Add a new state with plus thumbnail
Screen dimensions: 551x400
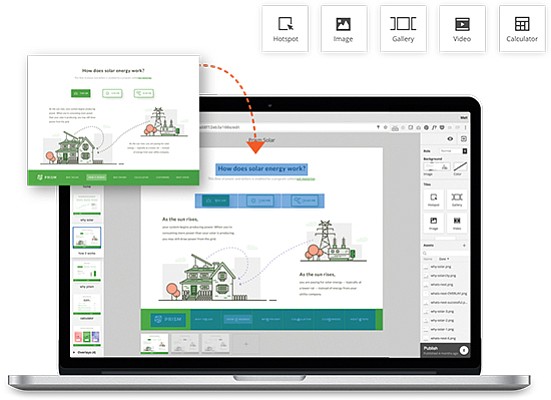tap(246, 343)
